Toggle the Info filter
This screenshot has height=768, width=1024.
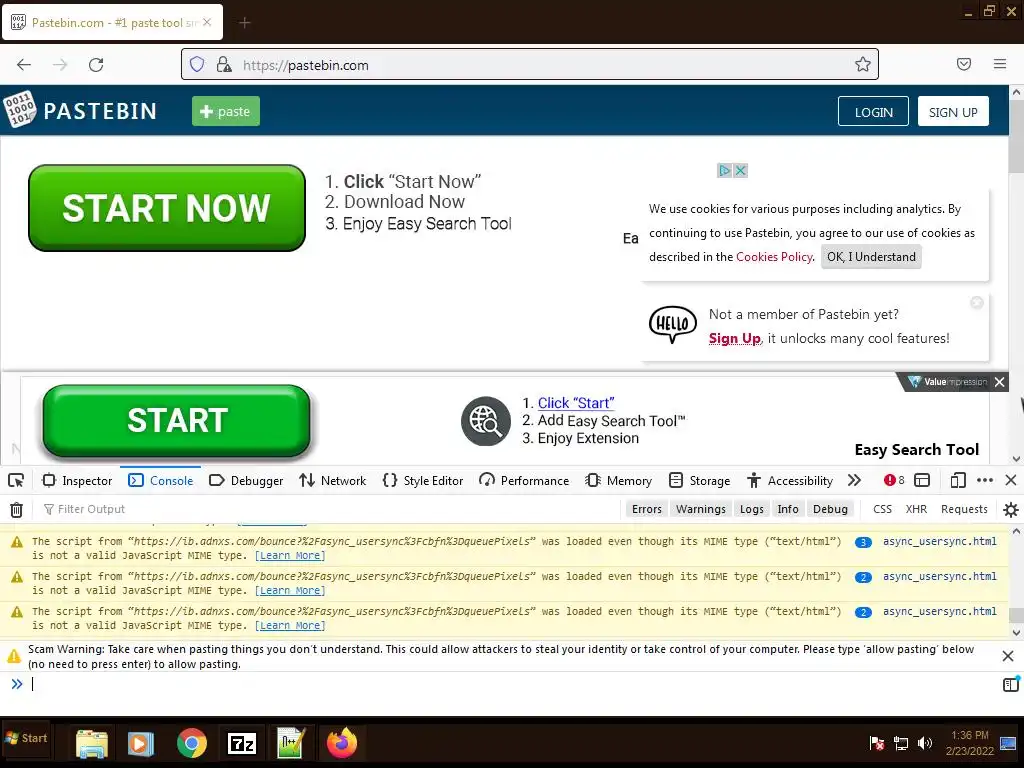[x=788, y=509]
